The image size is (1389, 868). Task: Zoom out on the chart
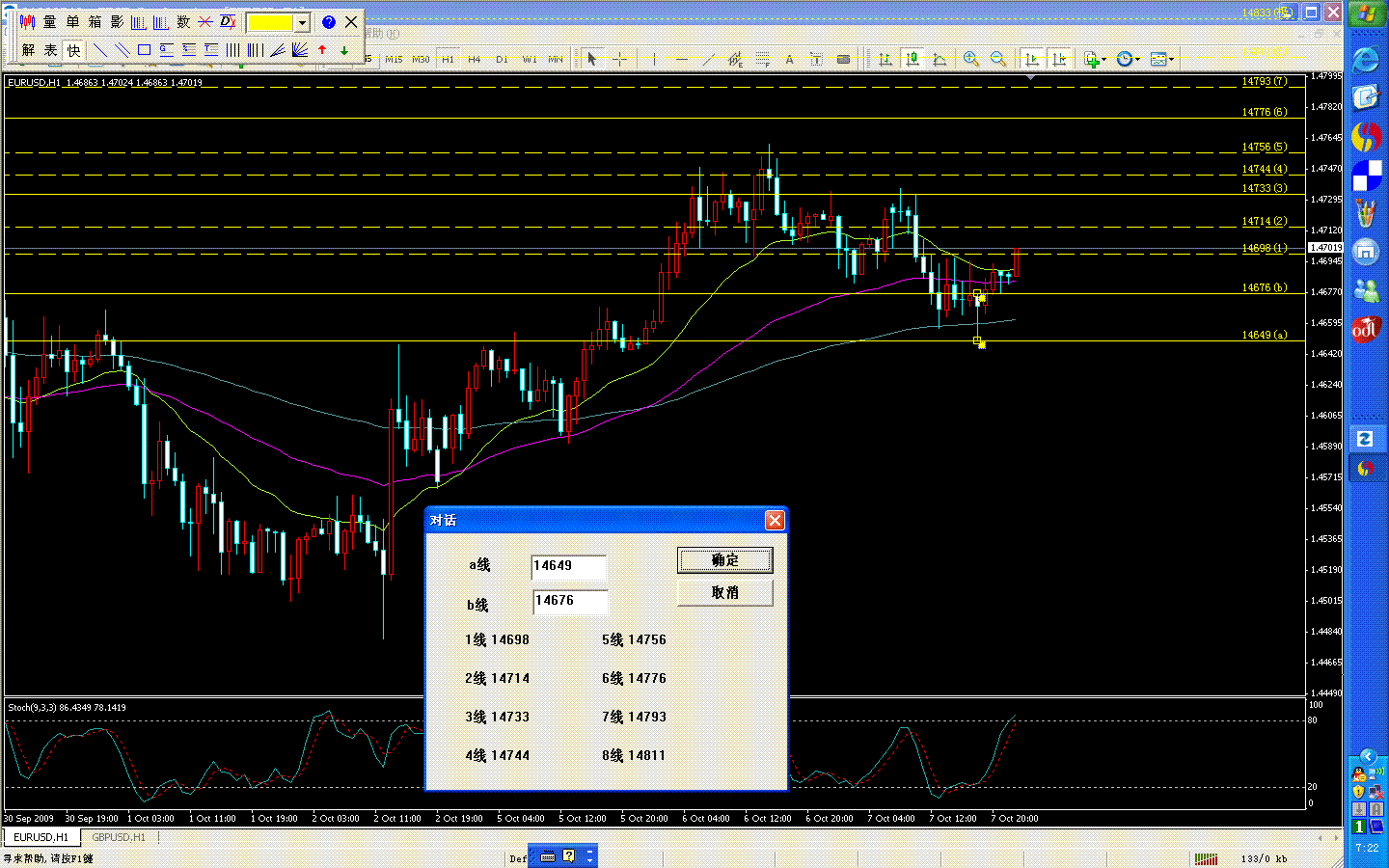click(998, 60)
